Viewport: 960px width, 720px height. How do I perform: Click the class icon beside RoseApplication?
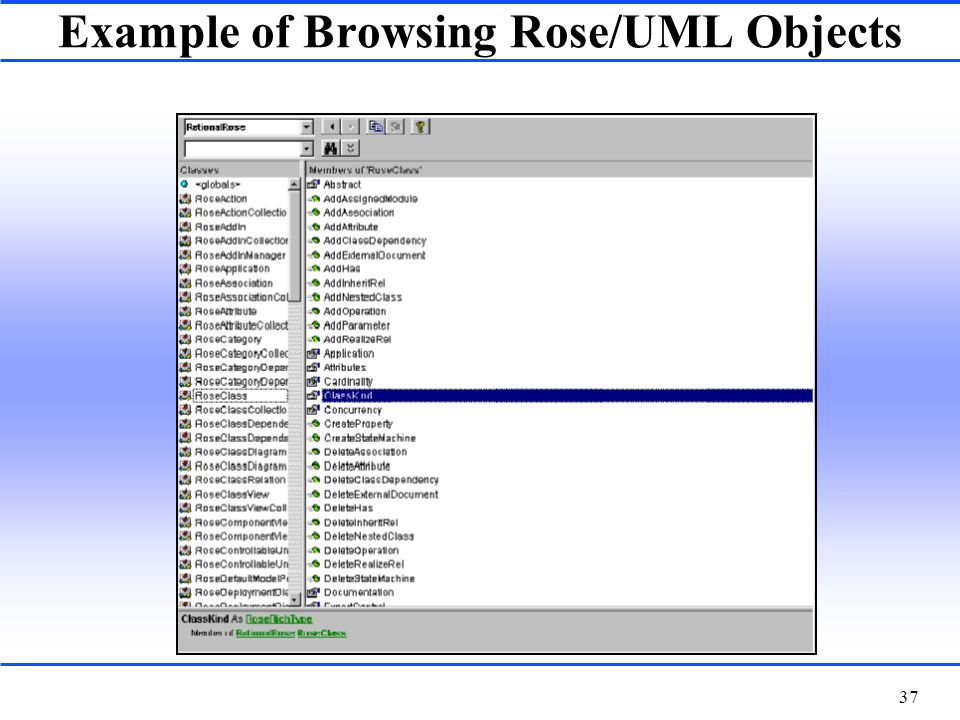186,269
